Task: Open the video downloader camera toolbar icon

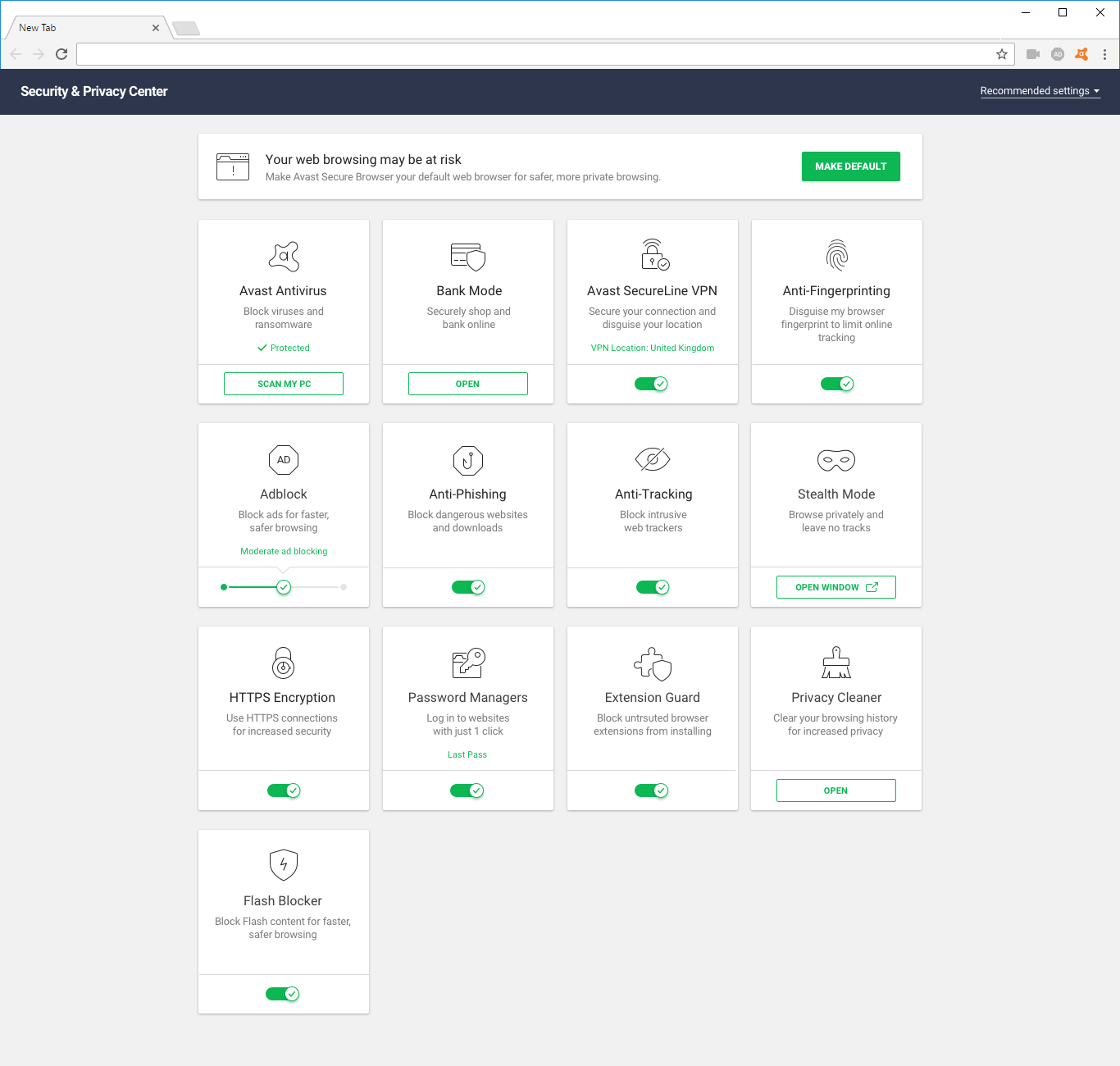Action: tap(1033, 54)
